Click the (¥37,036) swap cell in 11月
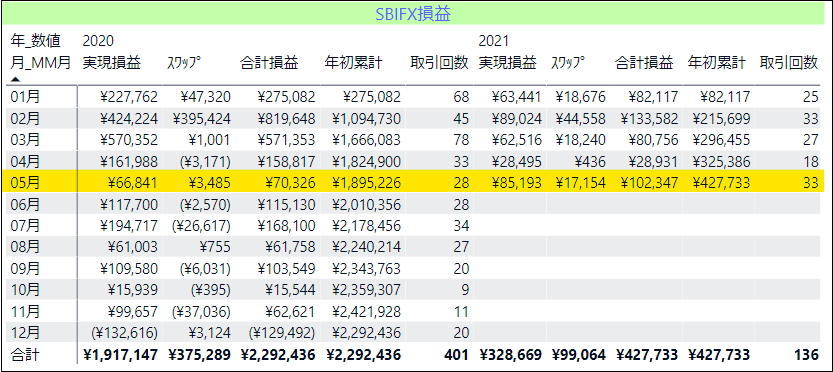833x372 pixels. (x=201, y=311)
